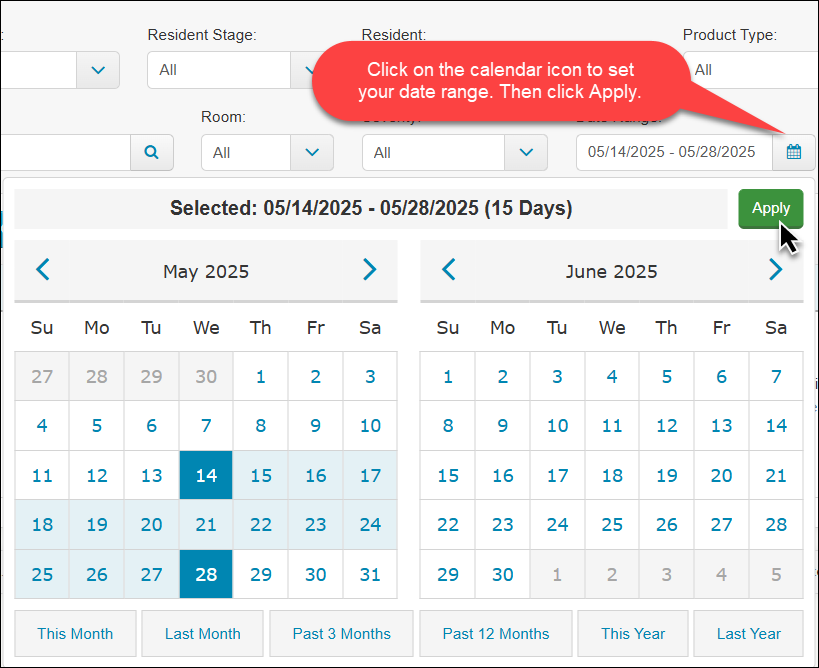This screenshot has width=819, height=668.
Task: Pick May 4 in the calendar
Action: pyautogui.click(x=42, y=425)
